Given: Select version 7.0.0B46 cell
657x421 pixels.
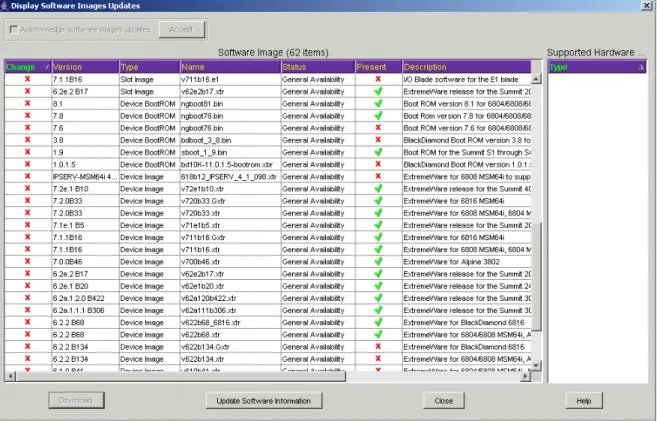Looking at the screenshot, I should point(85,261).
